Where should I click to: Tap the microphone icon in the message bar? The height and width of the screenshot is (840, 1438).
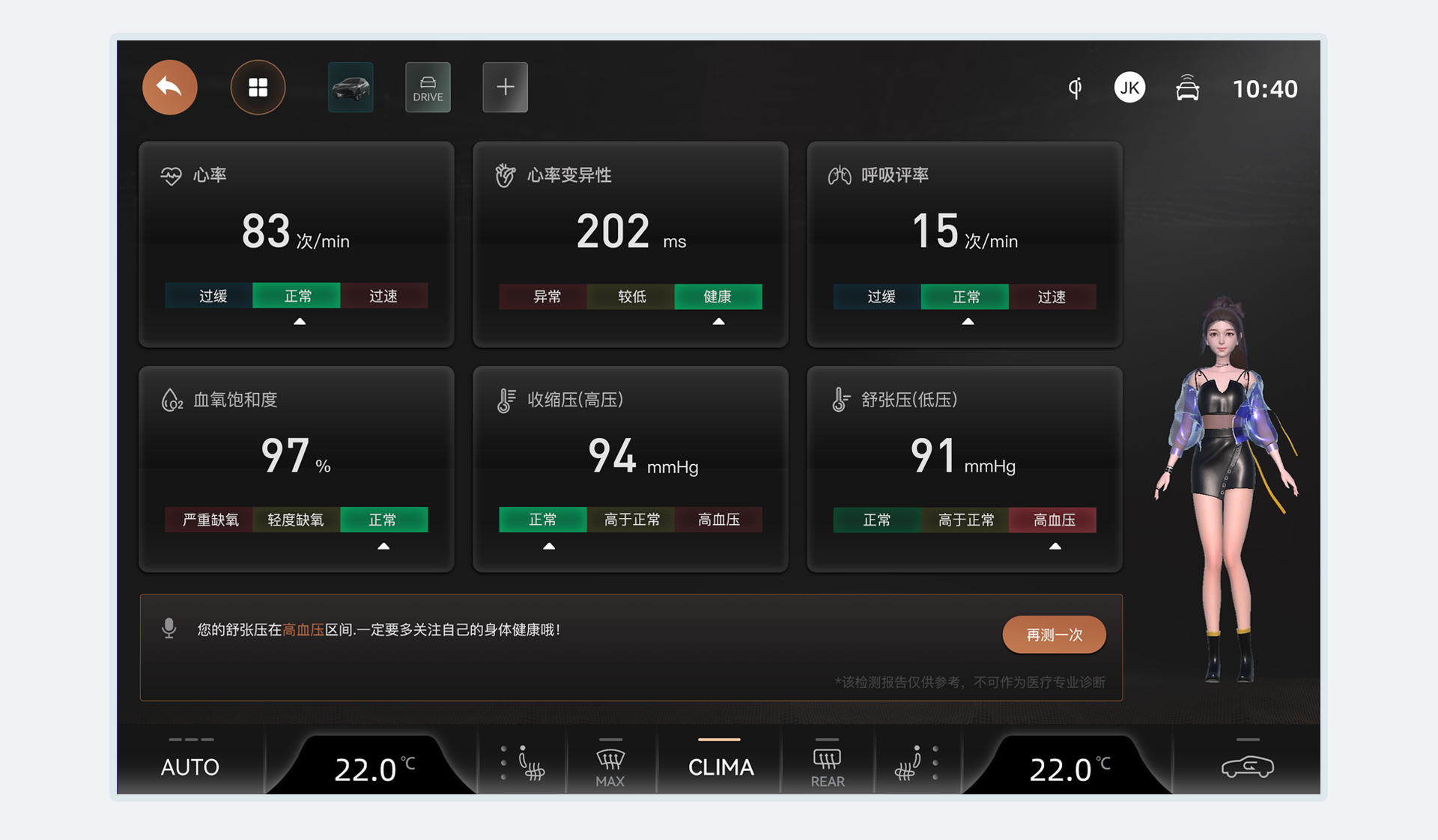[169, 627]
